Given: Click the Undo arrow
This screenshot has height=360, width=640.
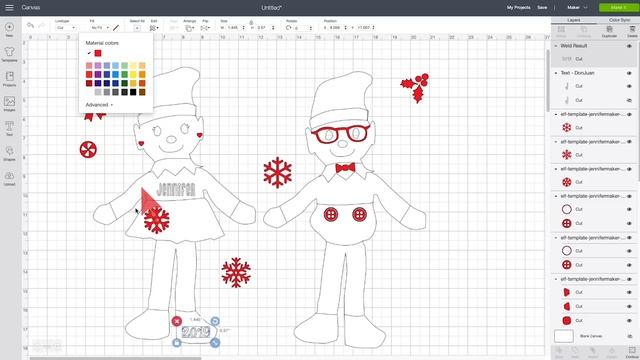Looking at the screenshot, I should (x=30, y=26).
